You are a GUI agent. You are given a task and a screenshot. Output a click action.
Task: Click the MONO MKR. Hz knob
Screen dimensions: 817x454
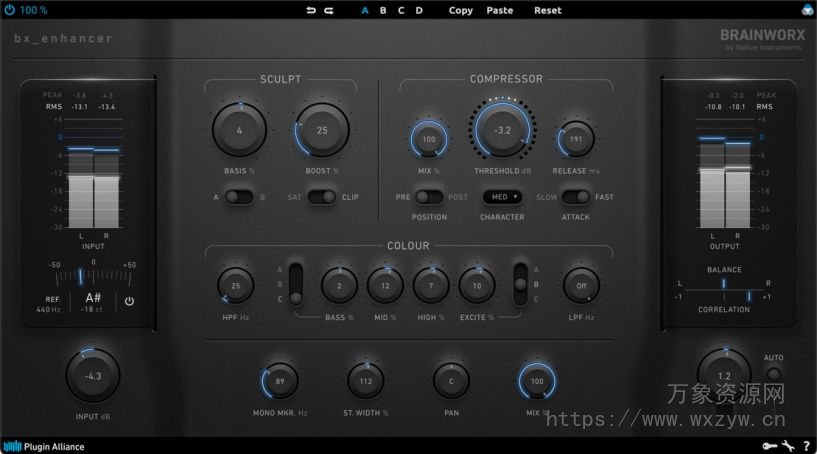pos(280,381)
